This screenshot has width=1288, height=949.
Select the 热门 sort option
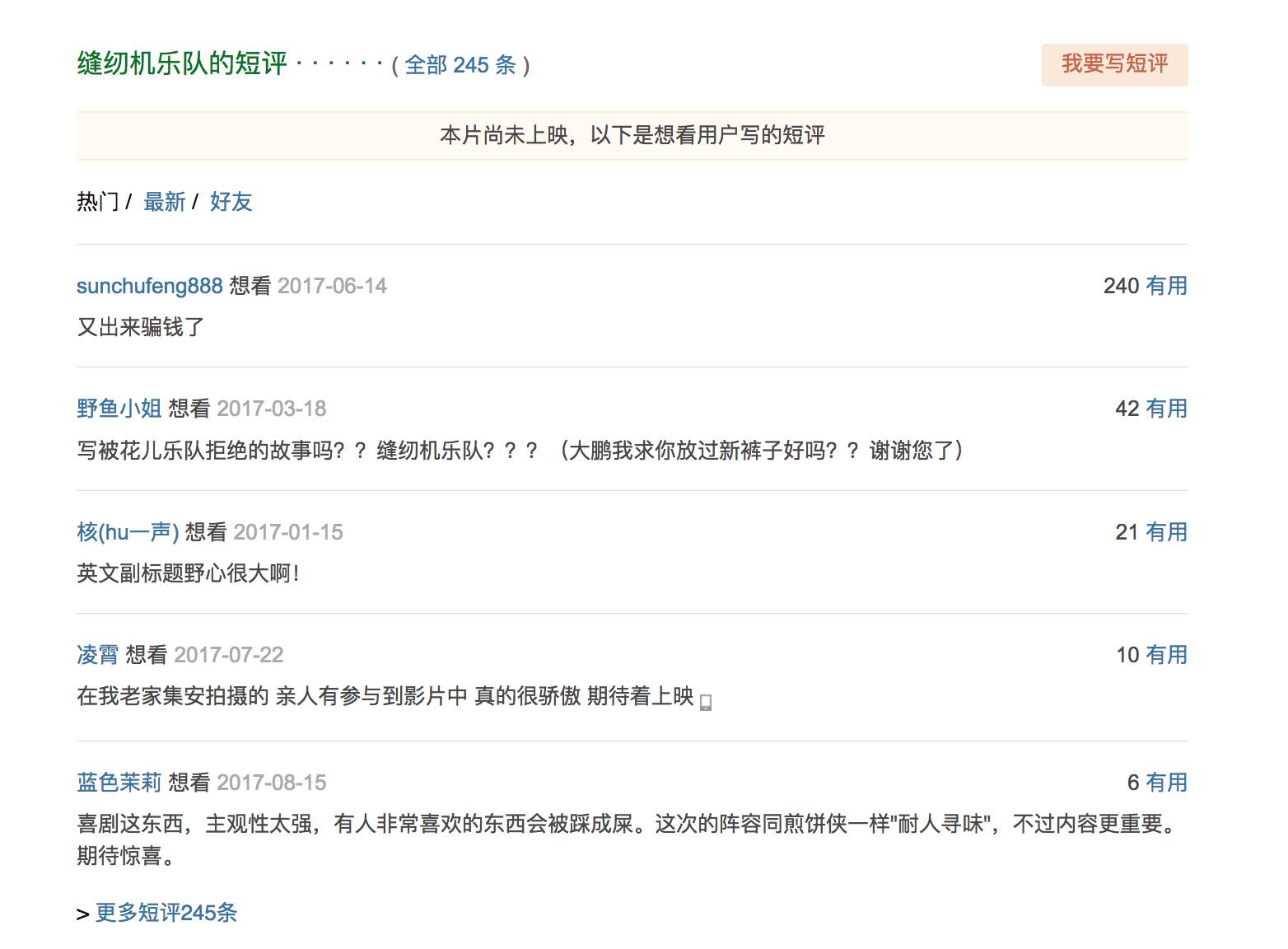tap(98, 202)
